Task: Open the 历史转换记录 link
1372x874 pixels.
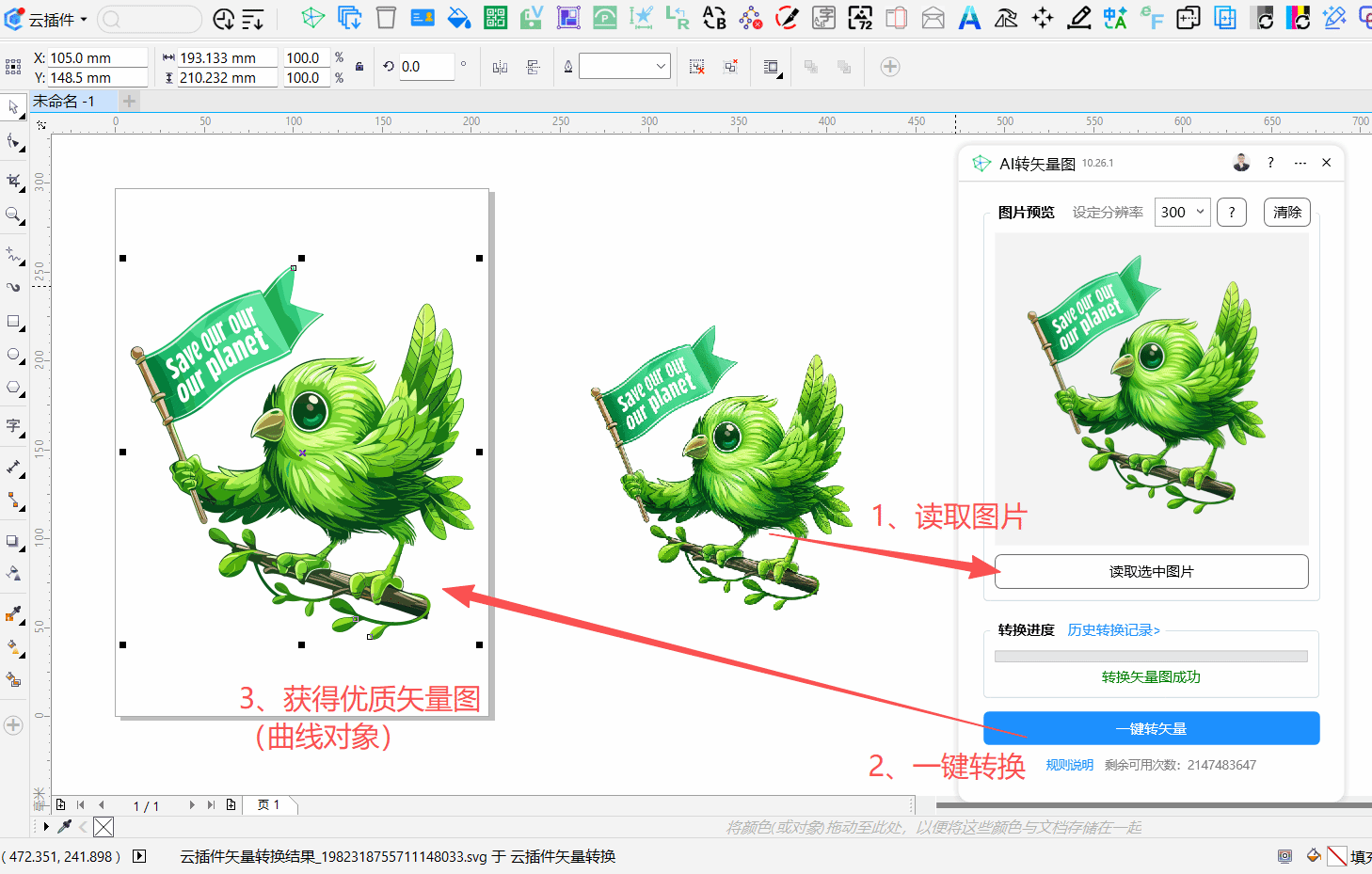Action: [1113, 630]
